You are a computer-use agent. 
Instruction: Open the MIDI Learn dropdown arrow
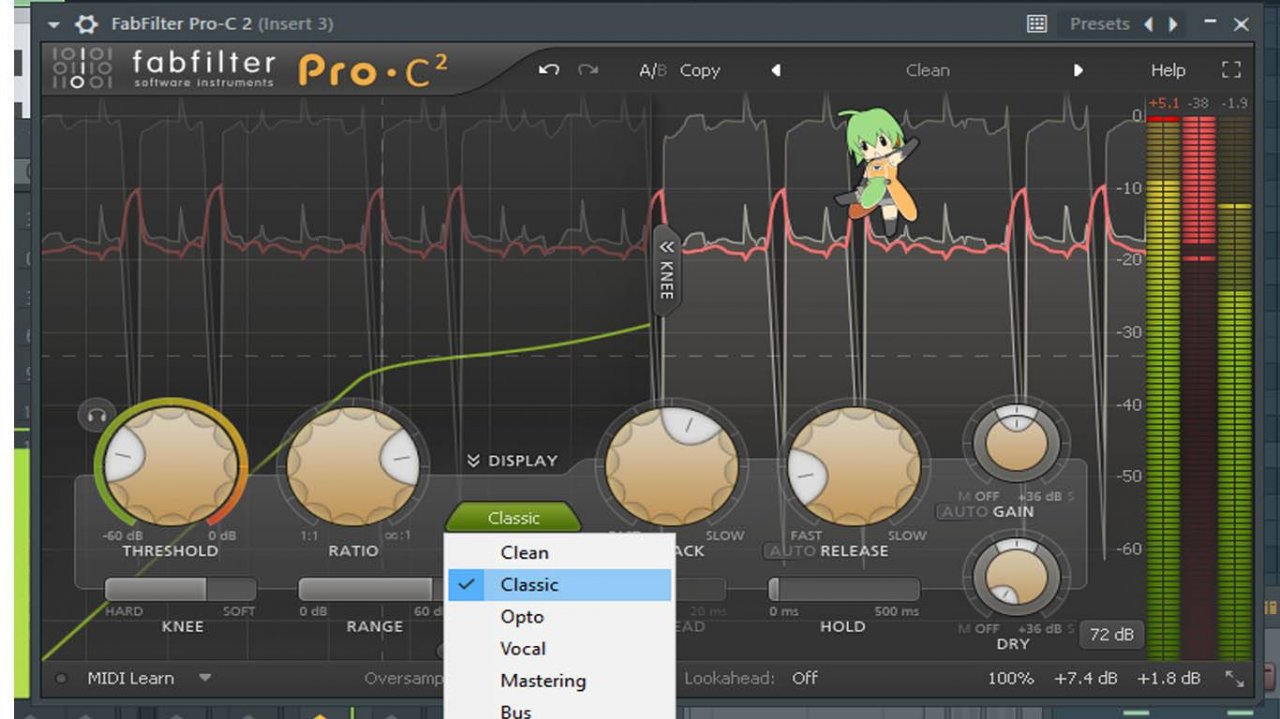[204, 678]
